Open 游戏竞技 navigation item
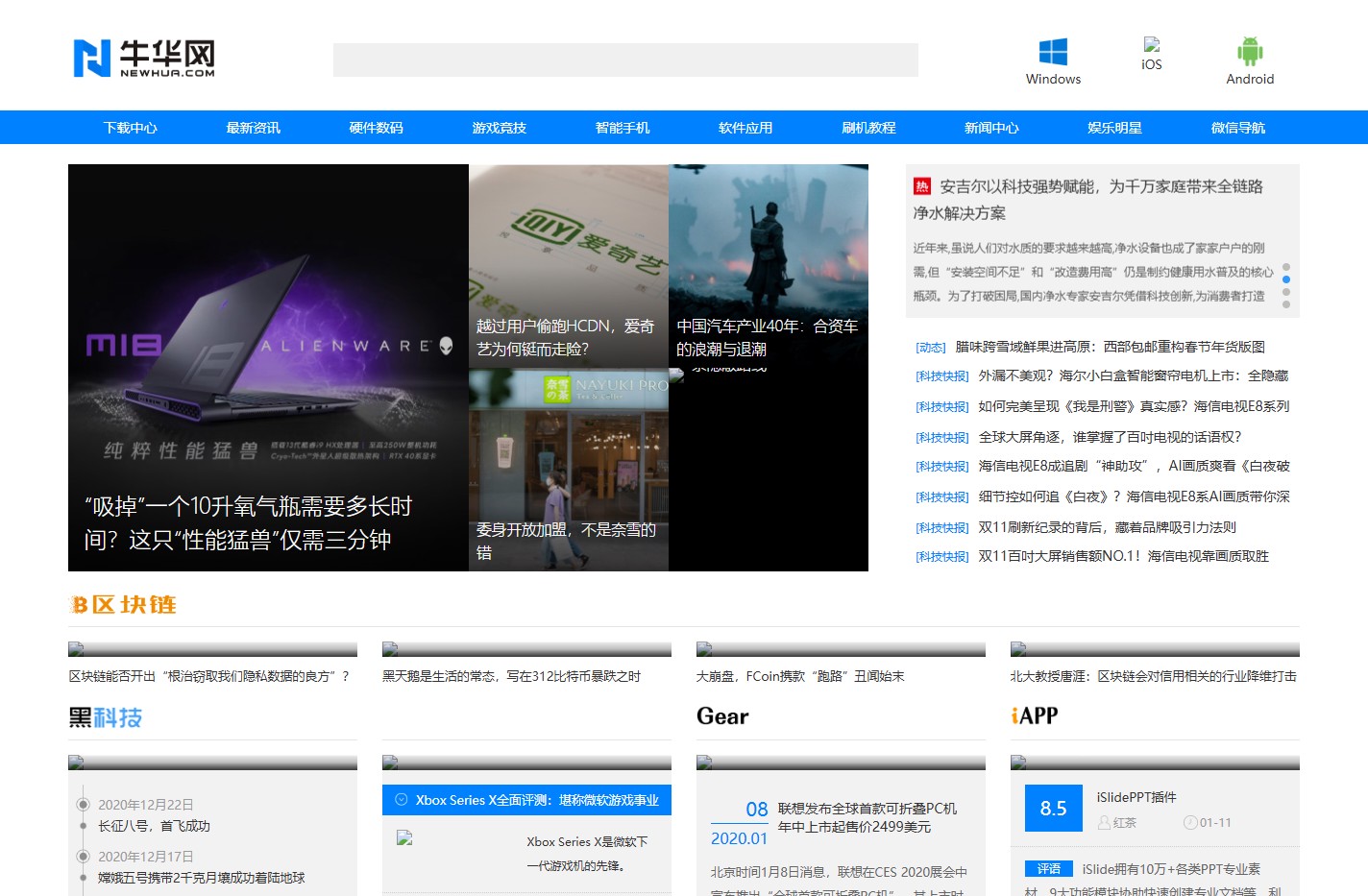 500,128
